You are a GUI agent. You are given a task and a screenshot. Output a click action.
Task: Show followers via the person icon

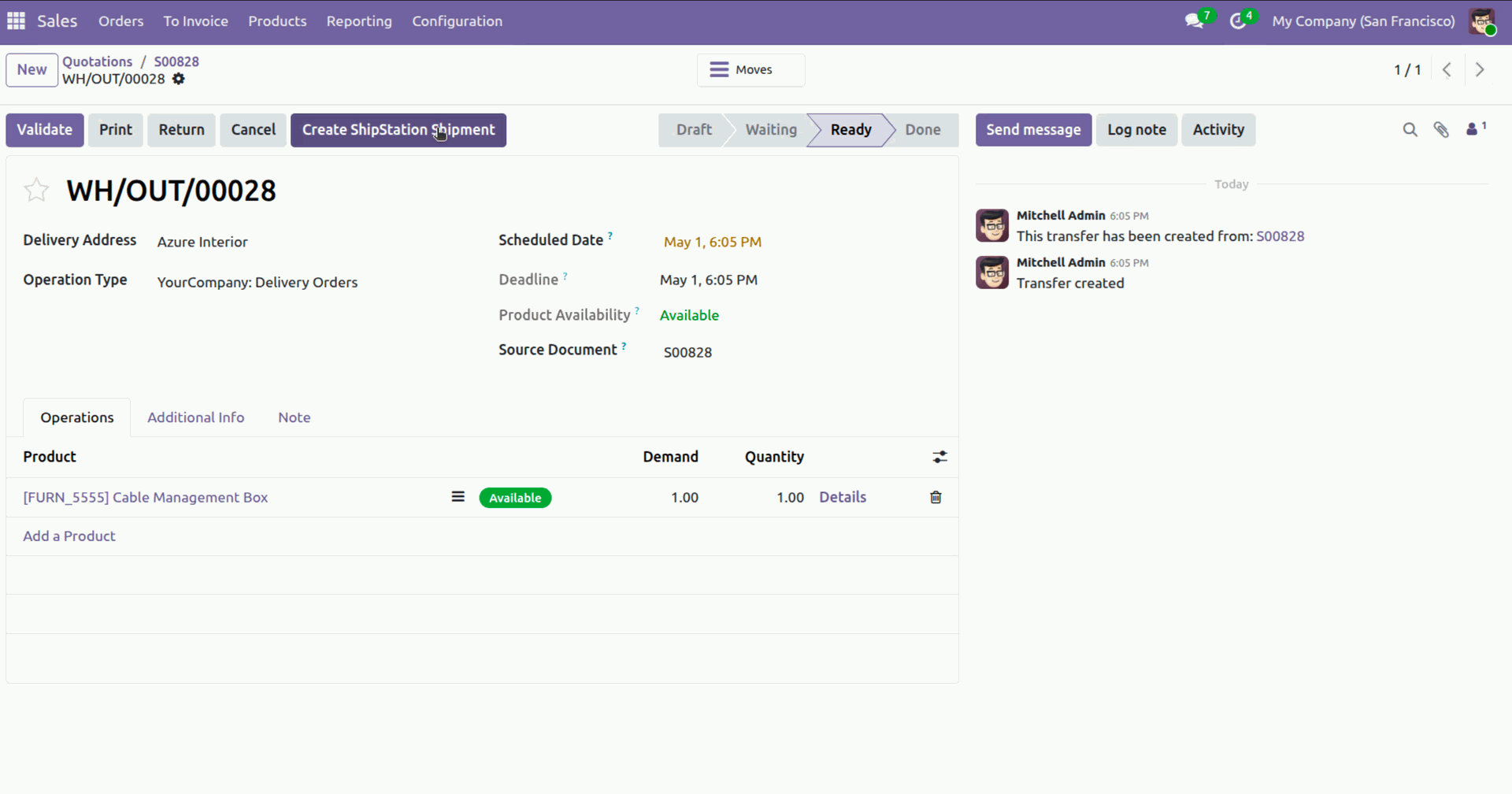coord(1475,129)
